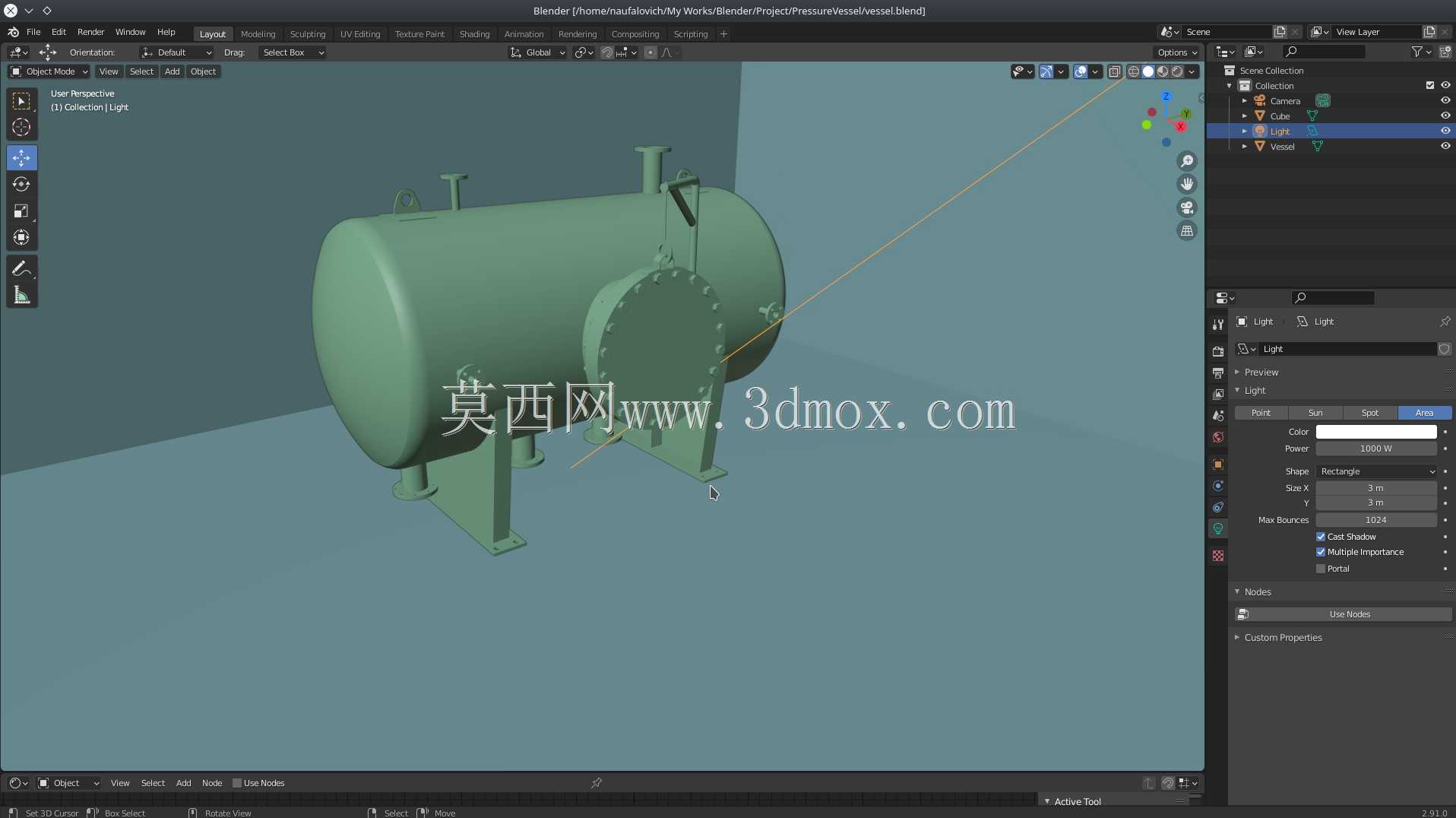Open the Scene properties tab
The width and height of the screenshot is (1456, 818).
coord(1218,416)
